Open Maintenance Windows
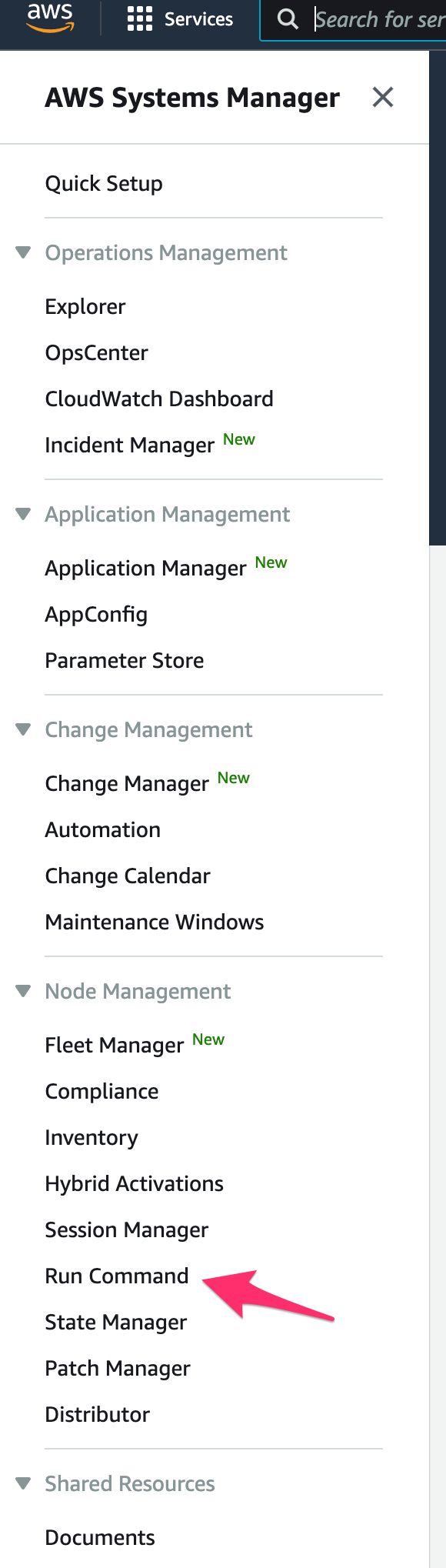Image resolution: width=446 pixels, height=1568 pixels. click(154, 922)
